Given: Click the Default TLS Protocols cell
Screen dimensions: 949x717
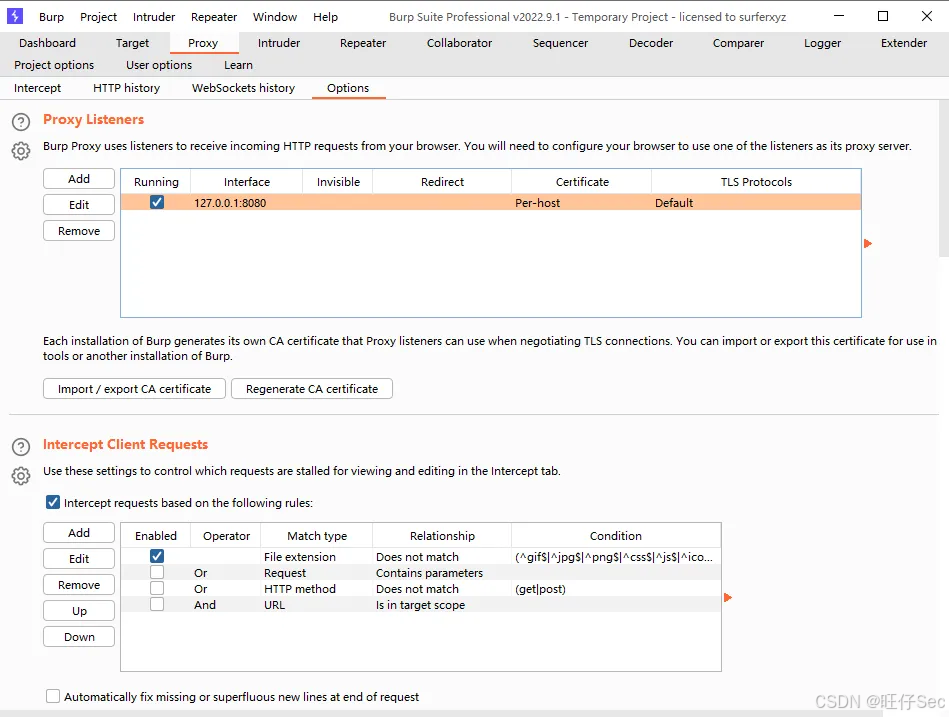Looking at the screenshot, I should [756, 203].
